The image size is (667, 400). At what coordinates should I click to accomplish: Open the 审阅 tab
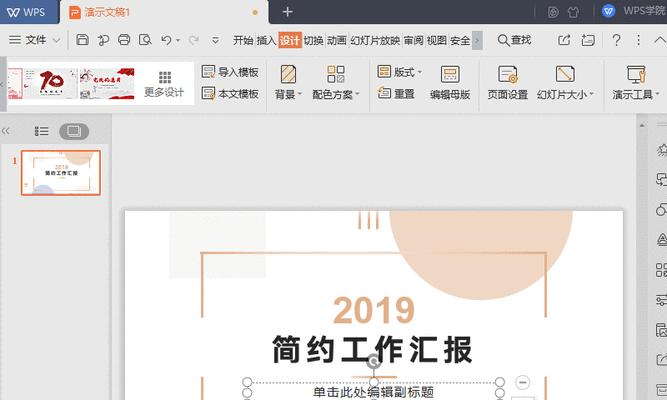(x=413, y=40)
